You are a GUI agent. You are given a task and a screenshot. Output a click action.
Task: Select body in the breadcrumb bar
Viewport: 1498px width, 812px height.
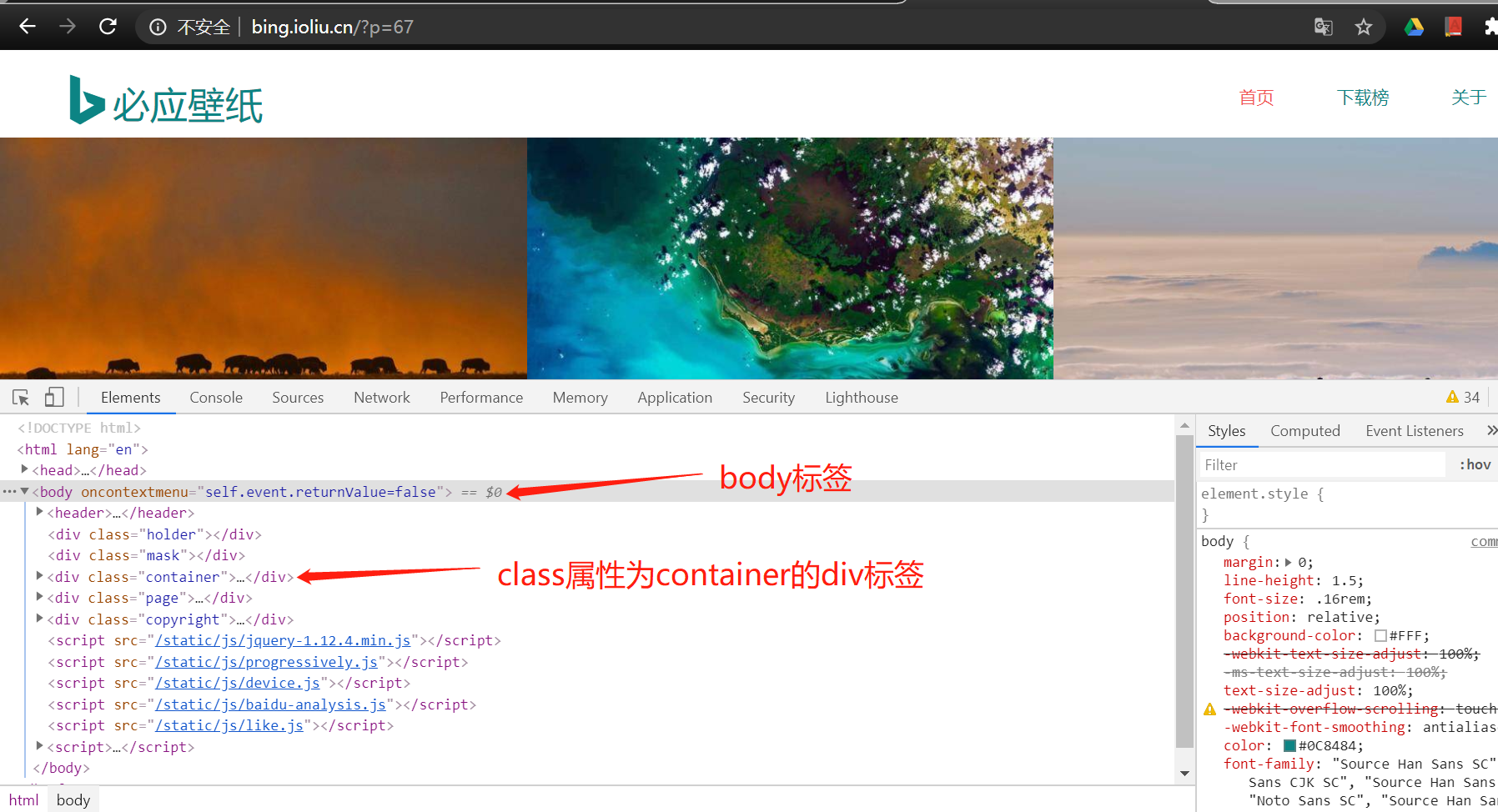point(73,800)
